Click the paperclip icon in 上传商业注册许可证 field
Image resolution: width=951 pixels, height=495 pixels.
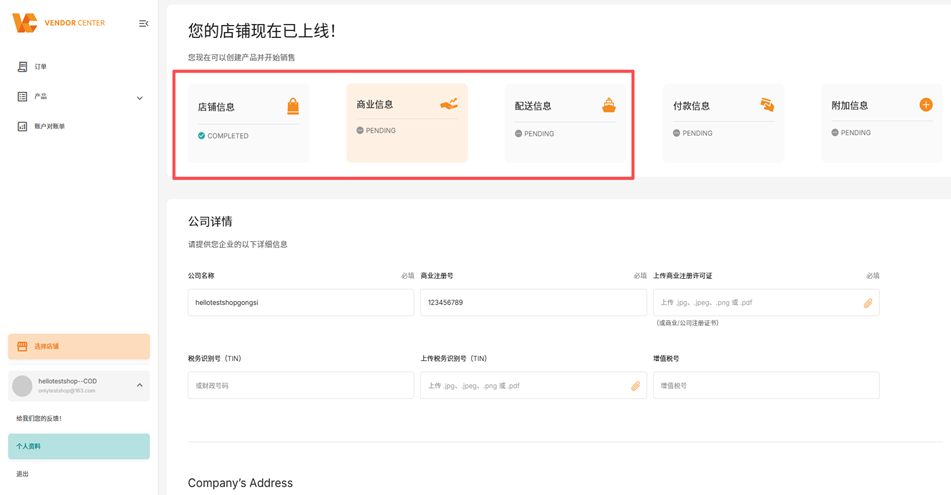(868, 303)
